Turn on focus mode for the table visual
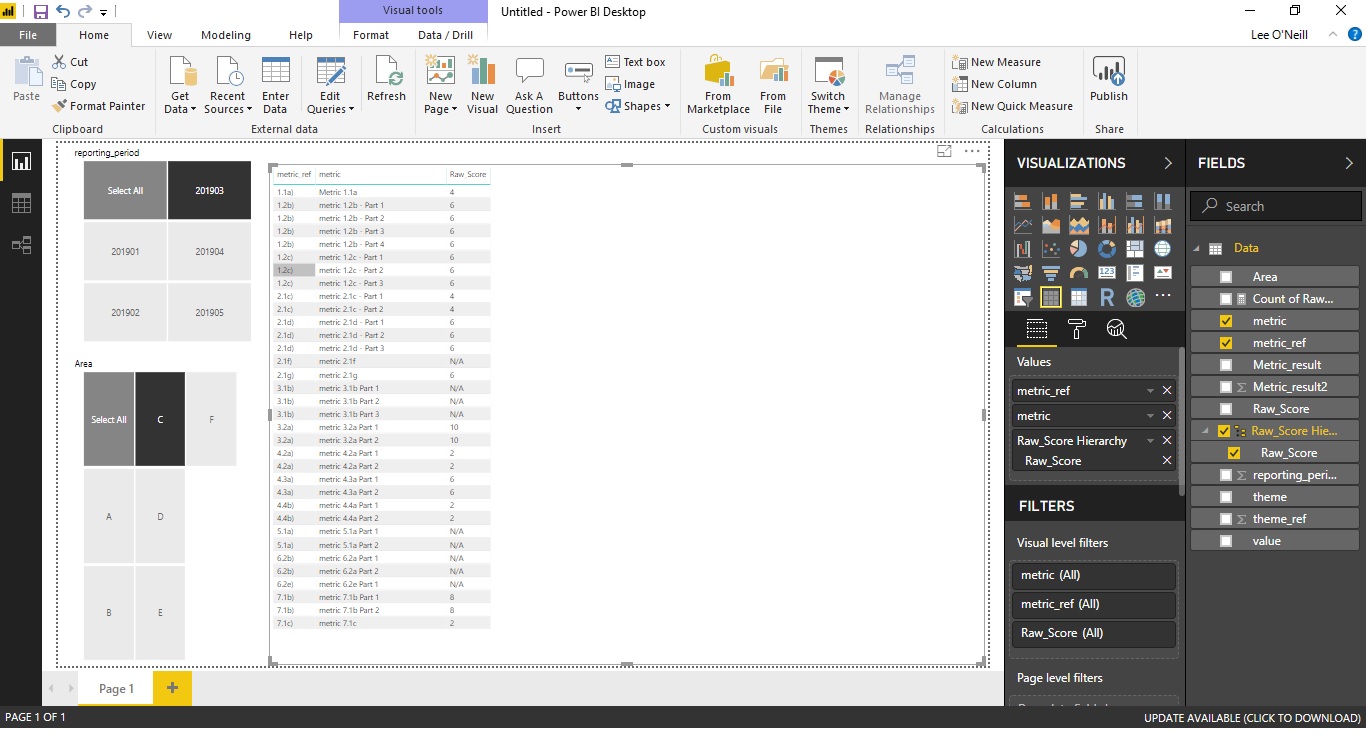Image resolution: width=1366 pixels, height=737 pixels. tap(944, 151)
